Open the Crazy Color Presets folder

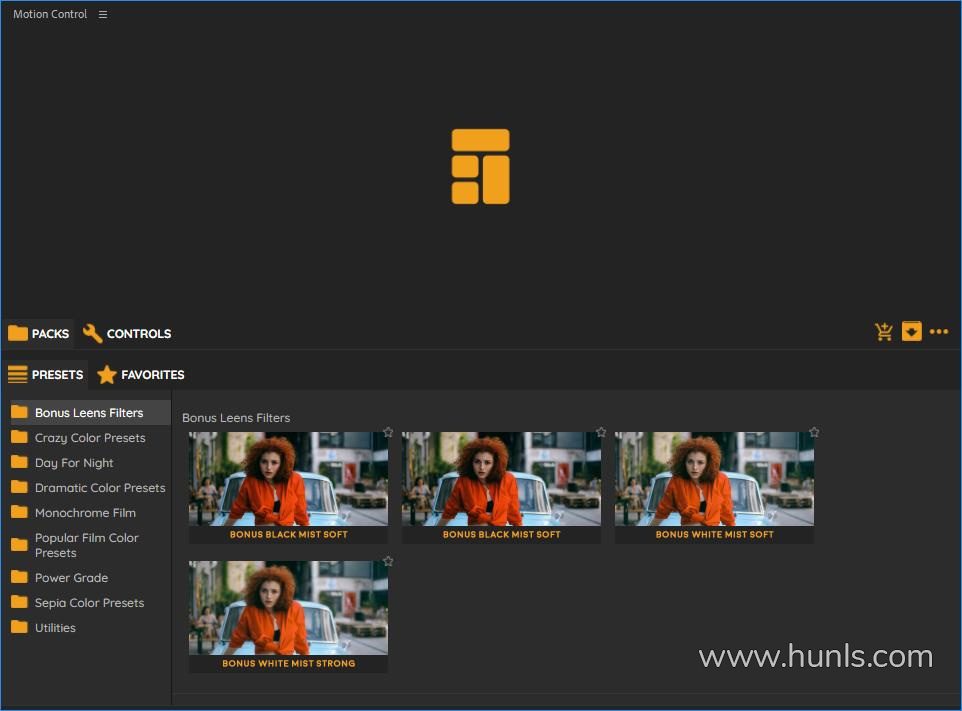(89, 438)
